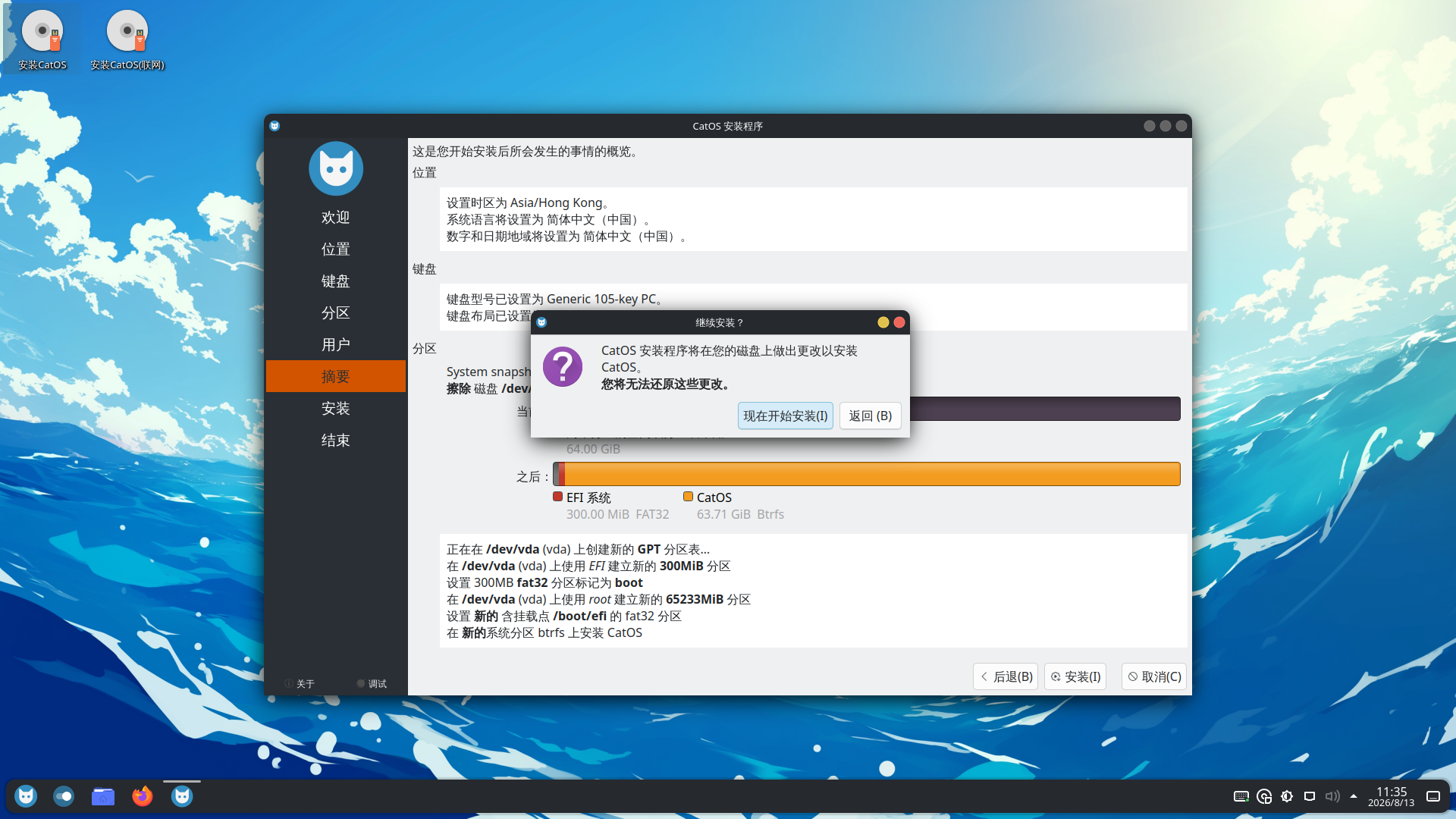1456x819 pixels.
Task: Select the 分区 step in the sidebar
Action: coord(336,313)
